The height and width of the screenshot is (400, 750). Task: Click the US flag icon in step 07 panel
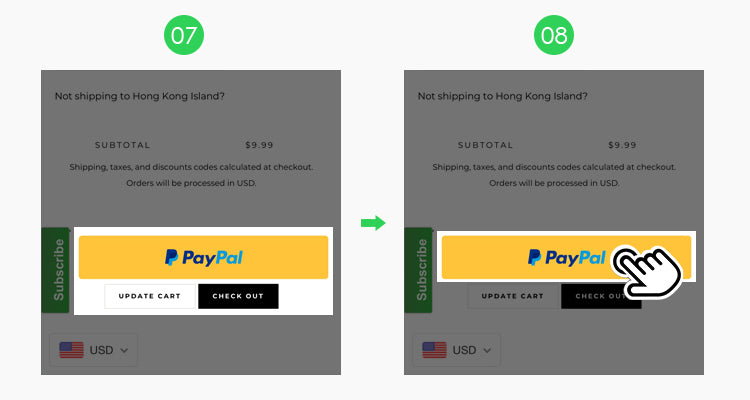pos(71,350)
